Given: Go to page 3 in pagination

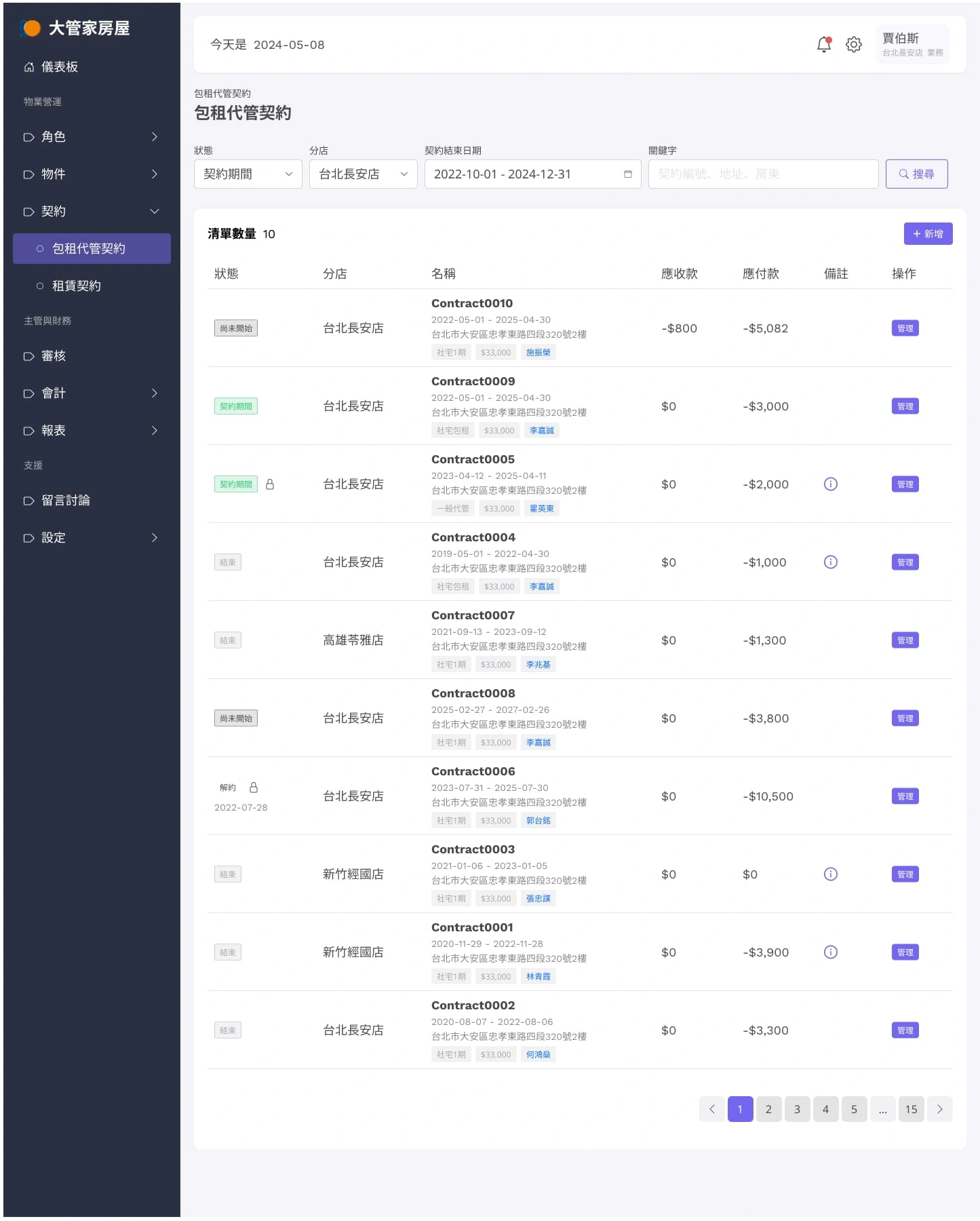Looking at the screenshot, I should click(x=797, y=1110).
